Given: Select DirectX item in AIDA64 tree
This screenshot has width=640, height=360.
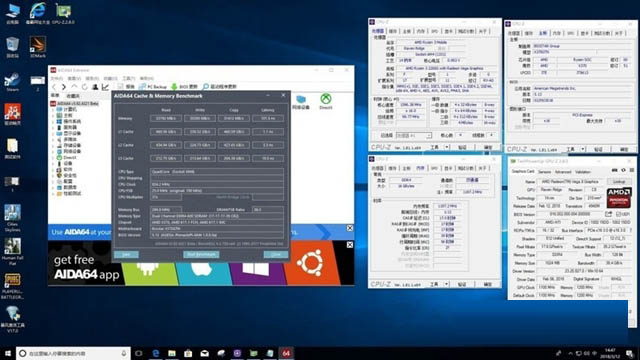Looking at the screenshot, I should pos(66,158).
